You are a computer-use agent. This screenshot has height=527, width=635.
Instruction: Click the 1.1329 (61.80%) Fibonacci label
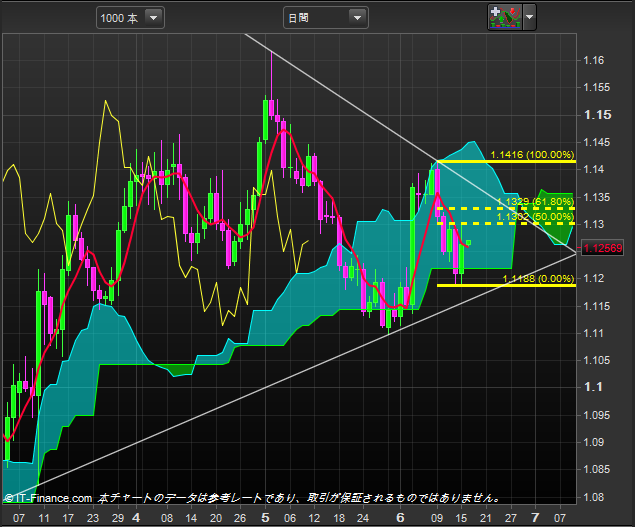coord(535,201)
